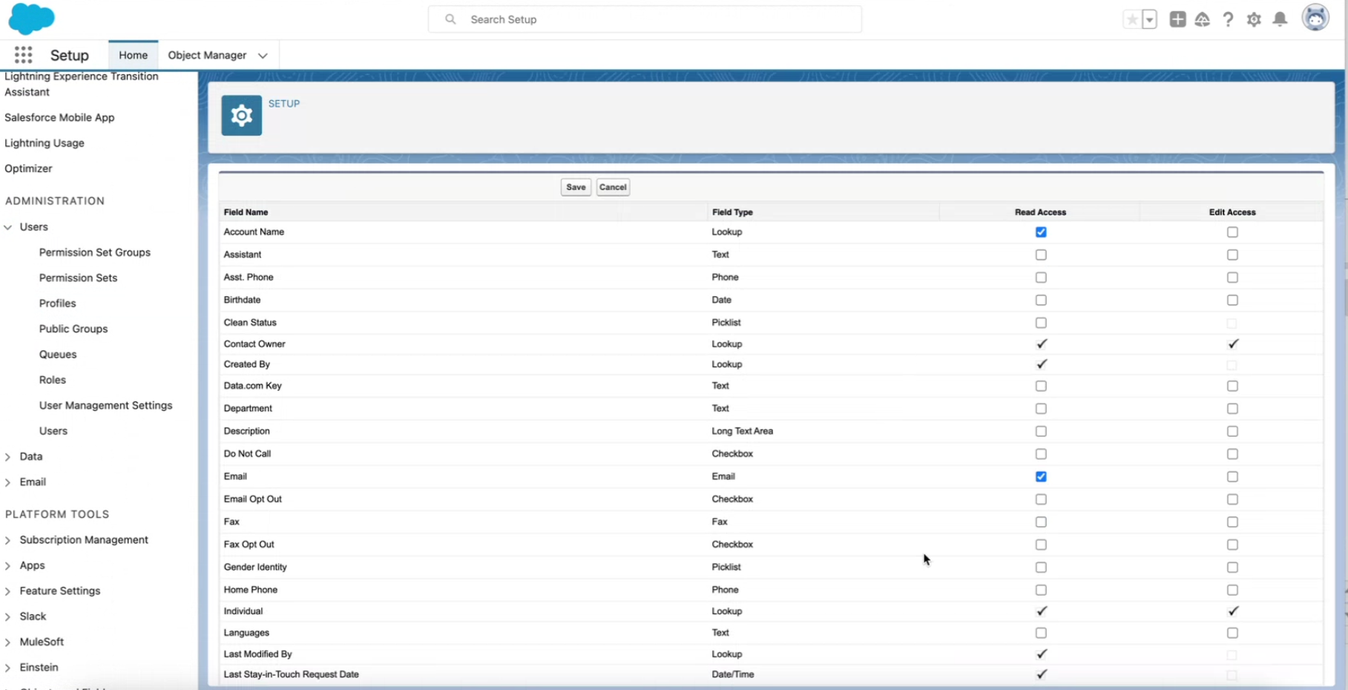Collapse the Users section in sidebar
The width and height of the screenshot is (1348, 690).
[x=8, y=228]
